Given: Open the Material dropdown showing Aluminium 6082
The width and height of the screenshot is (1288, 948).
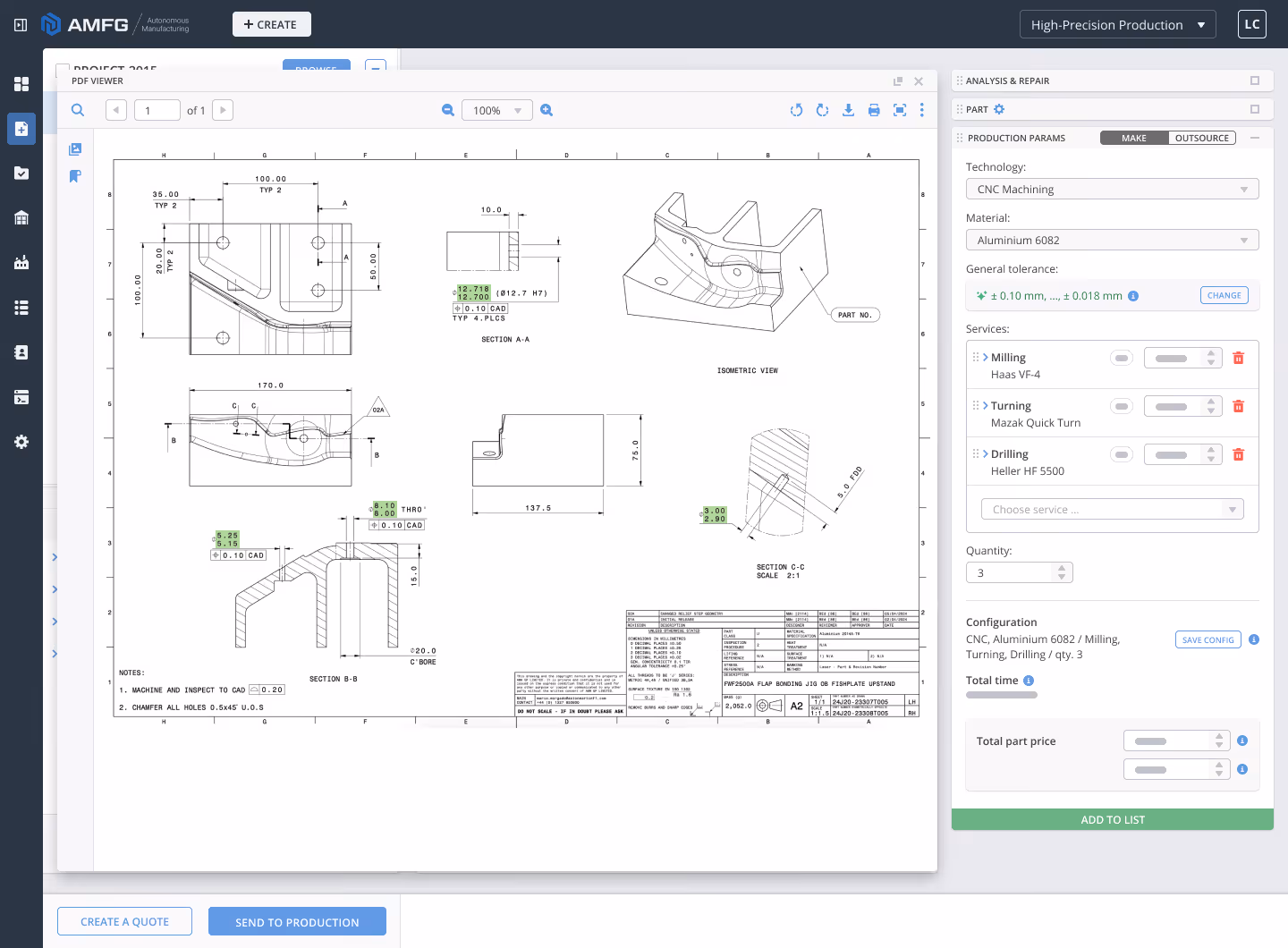Looking at the screenshot, I should coord(1112,240).
